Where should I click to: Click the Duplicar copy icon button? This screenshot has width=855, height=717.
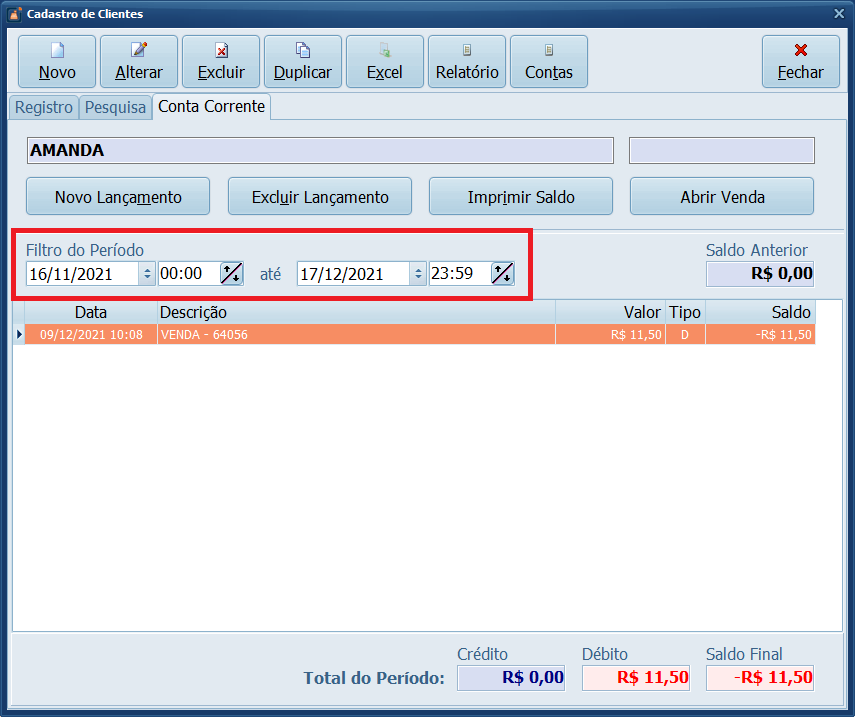point(303,62)
